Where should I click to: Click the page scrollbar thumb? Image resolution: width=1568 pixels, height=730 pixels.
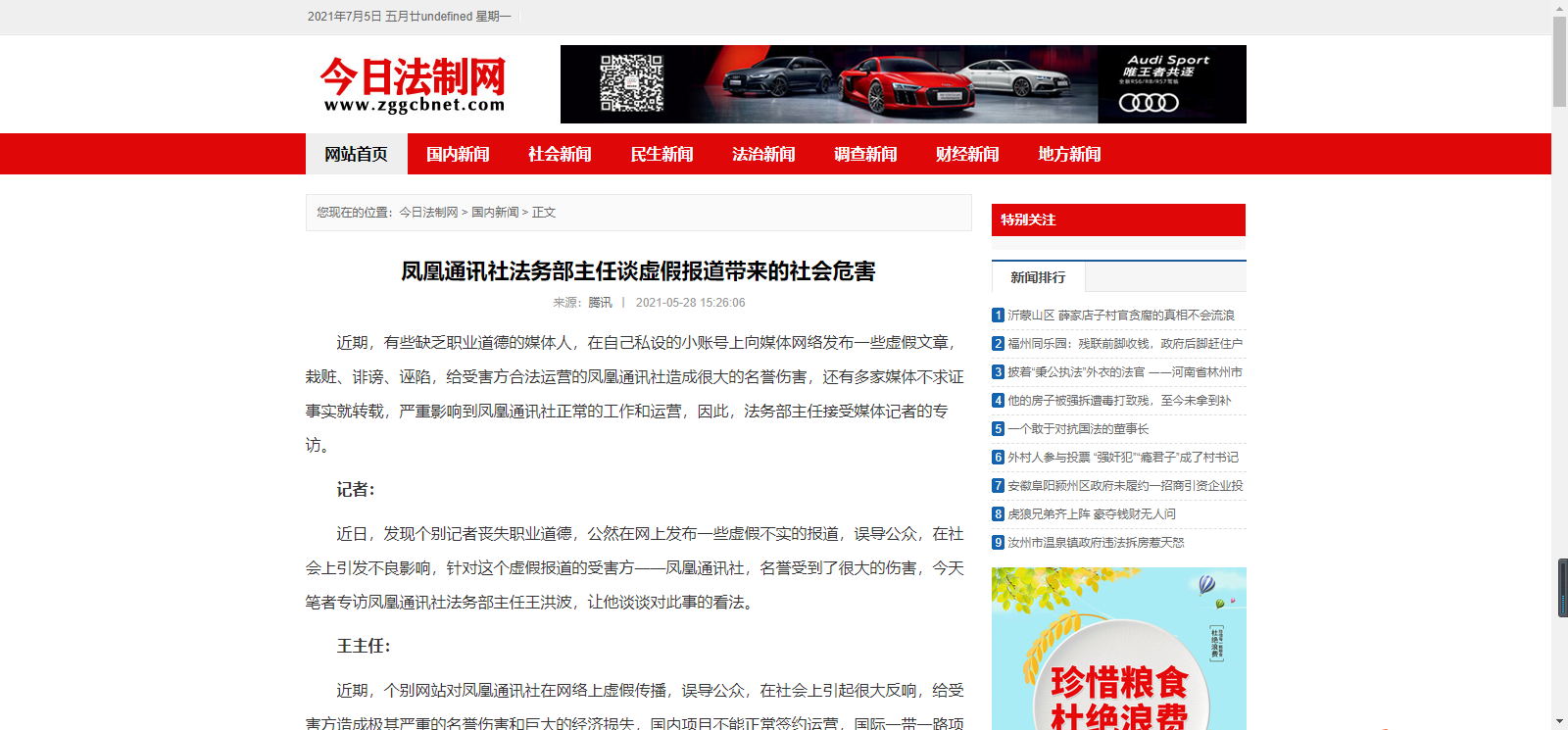[x=1559, y=62]
